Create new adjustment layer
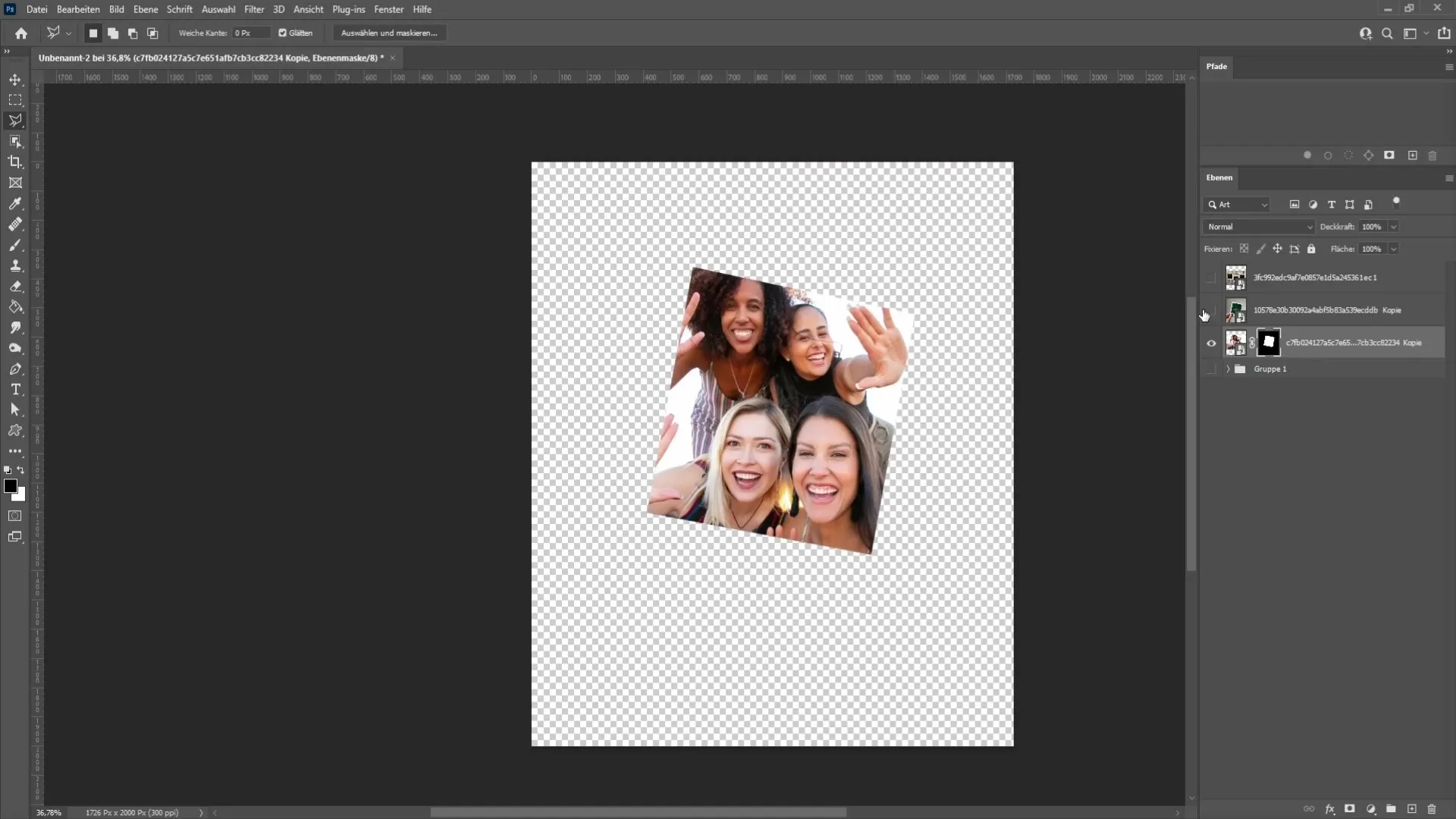Viewport: 1456px width, 819px height. [1371, 809]
